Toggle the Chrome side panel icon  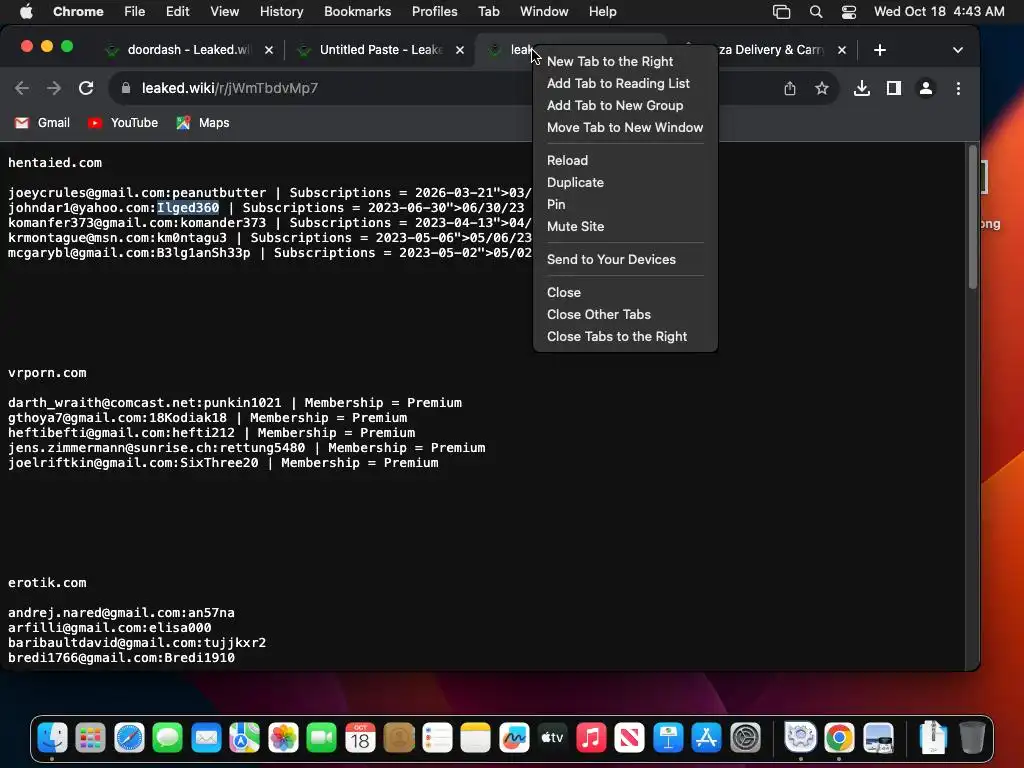[x=893, y=88]
